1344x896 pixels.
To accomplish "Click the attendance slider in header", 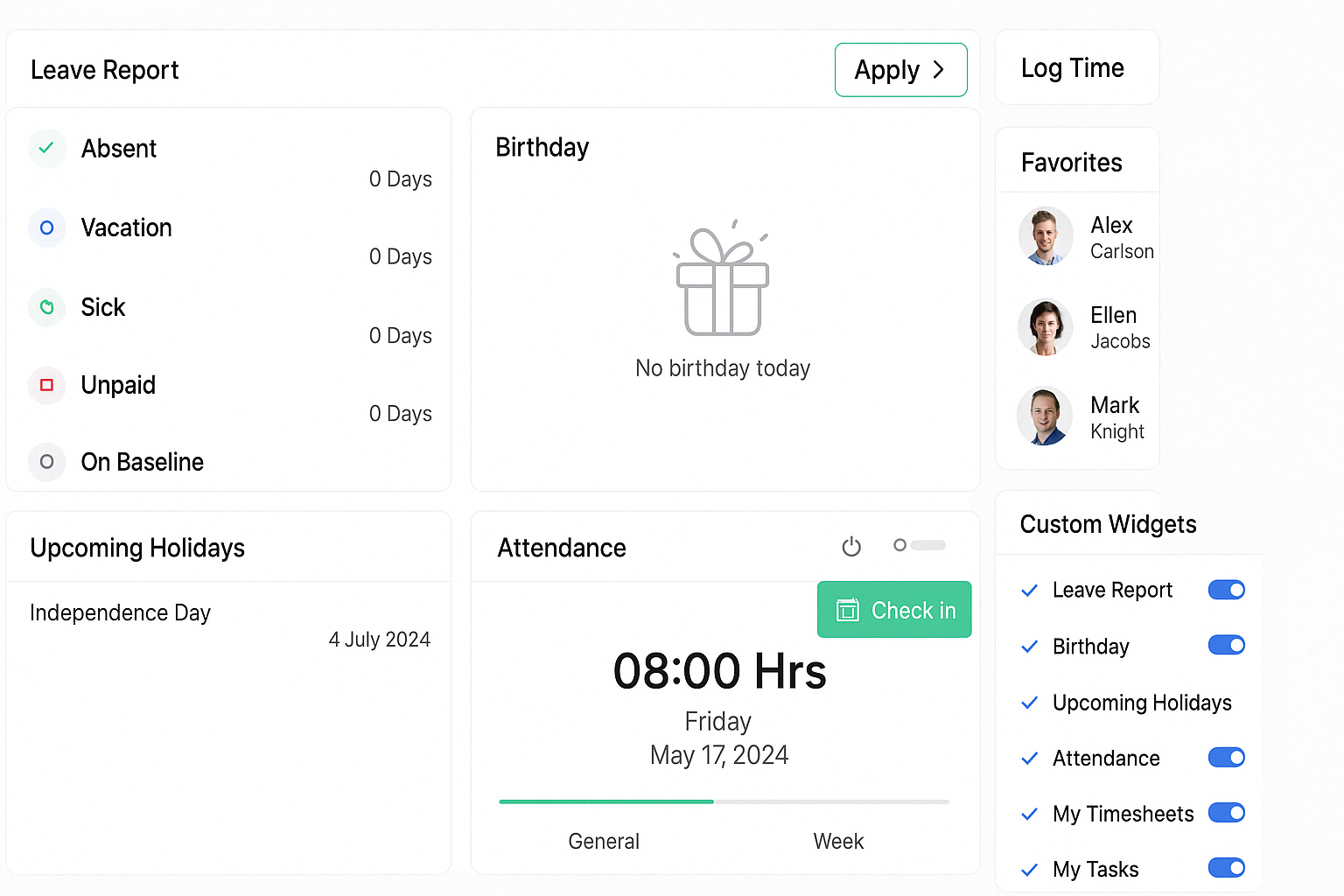I will click(x=919, y=545).
